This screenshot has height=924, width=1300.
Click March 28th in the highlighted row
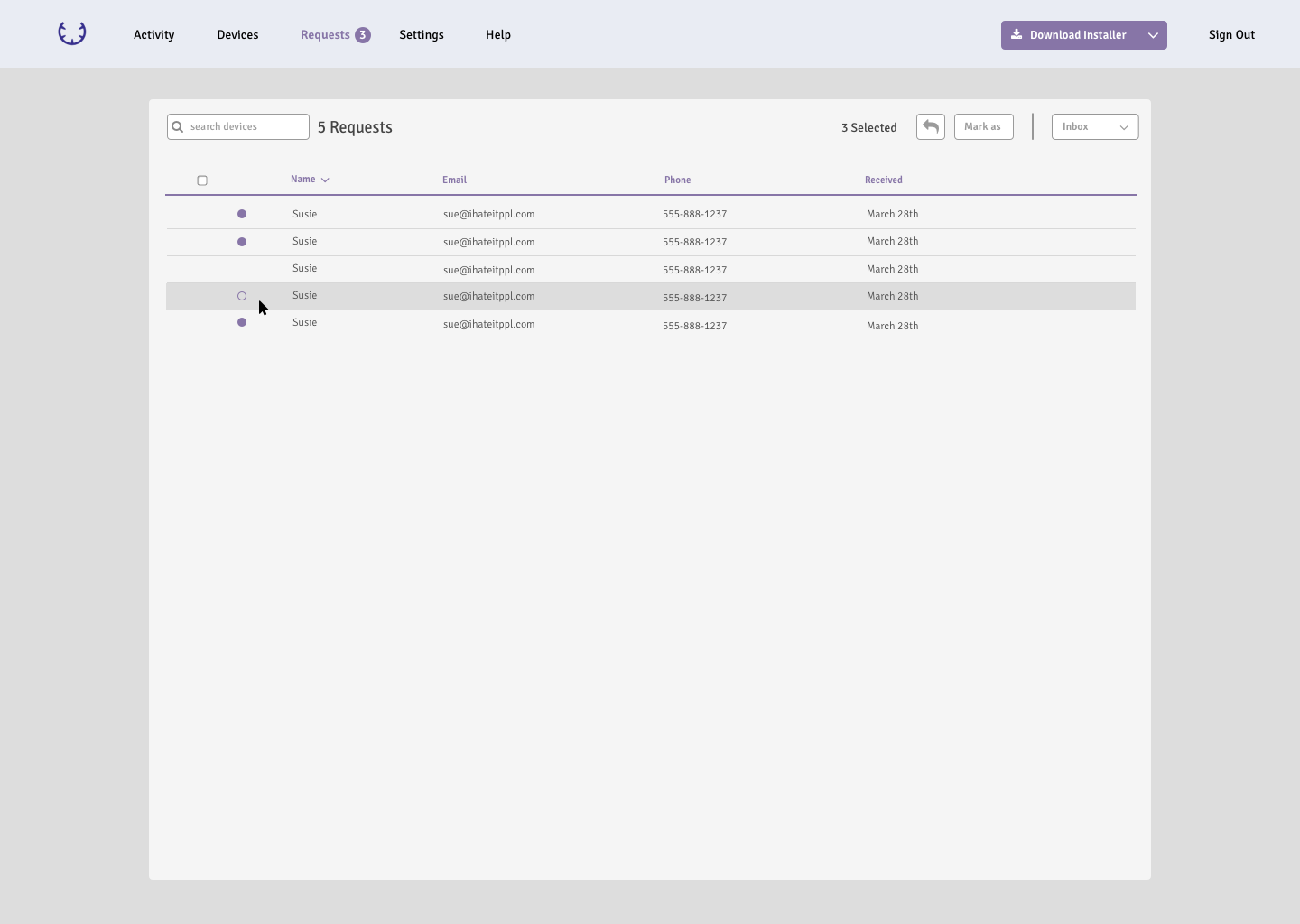[892, 296]
